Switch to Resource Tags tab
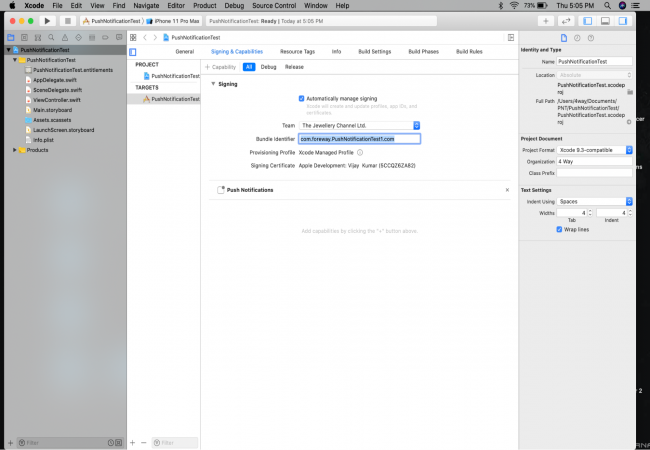 297,51
